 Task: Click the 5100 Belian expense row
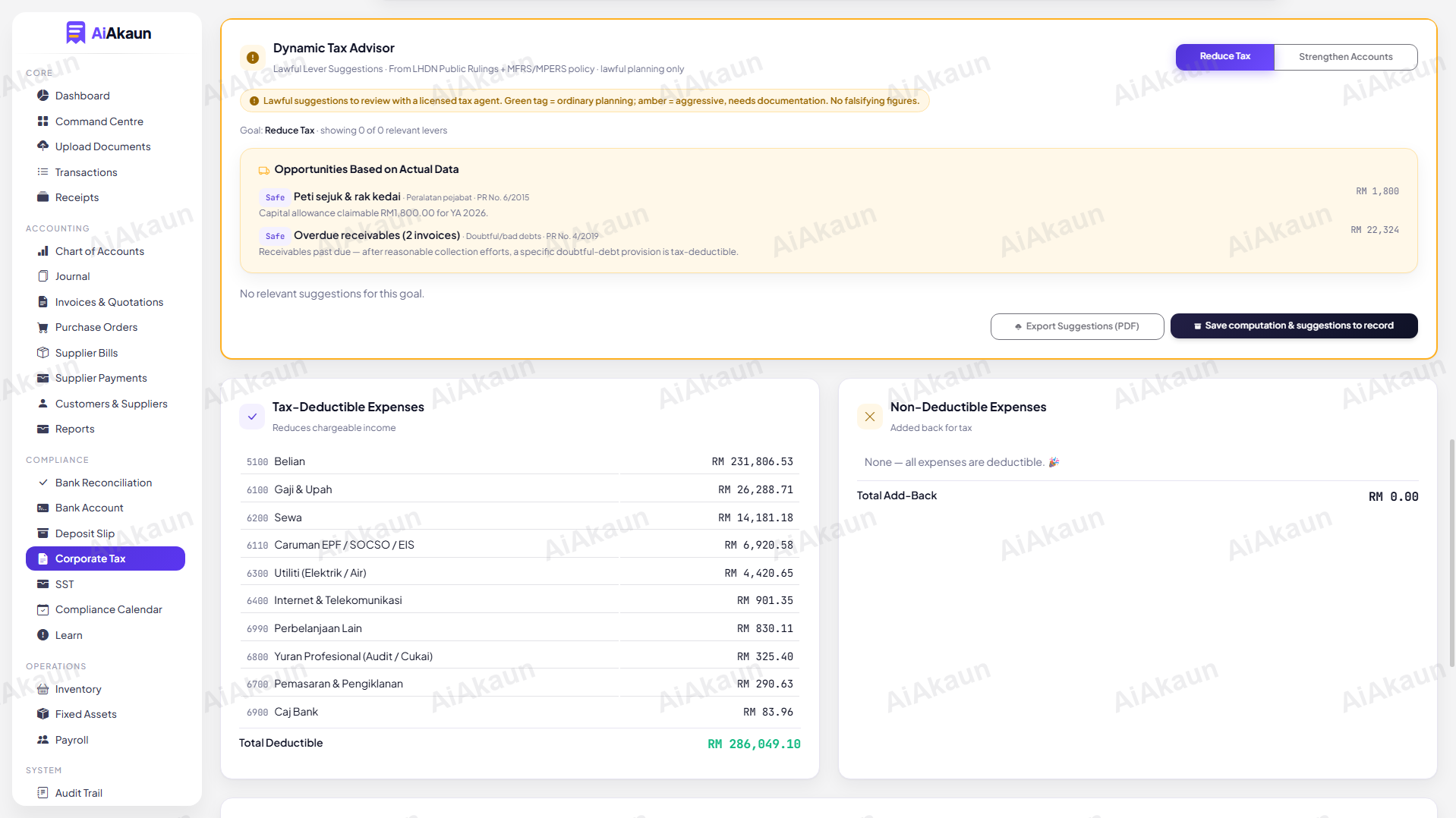click(519, 461)
